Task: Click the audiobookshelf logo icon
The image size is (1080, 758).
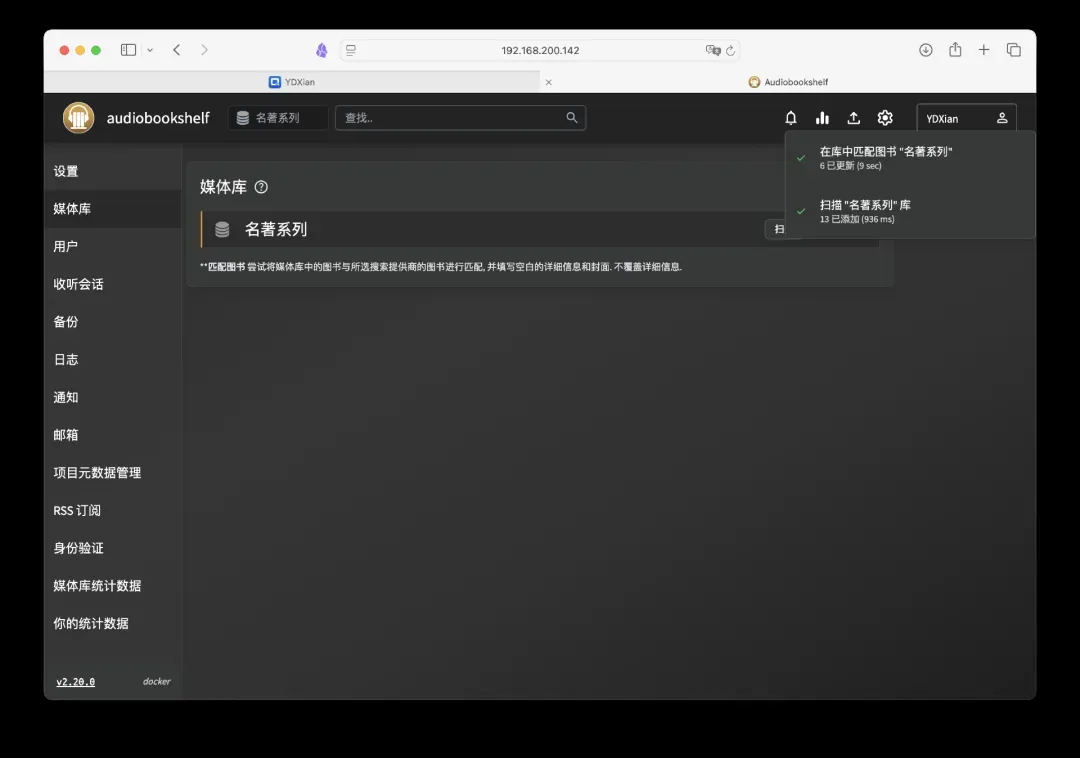Action: 79,118
